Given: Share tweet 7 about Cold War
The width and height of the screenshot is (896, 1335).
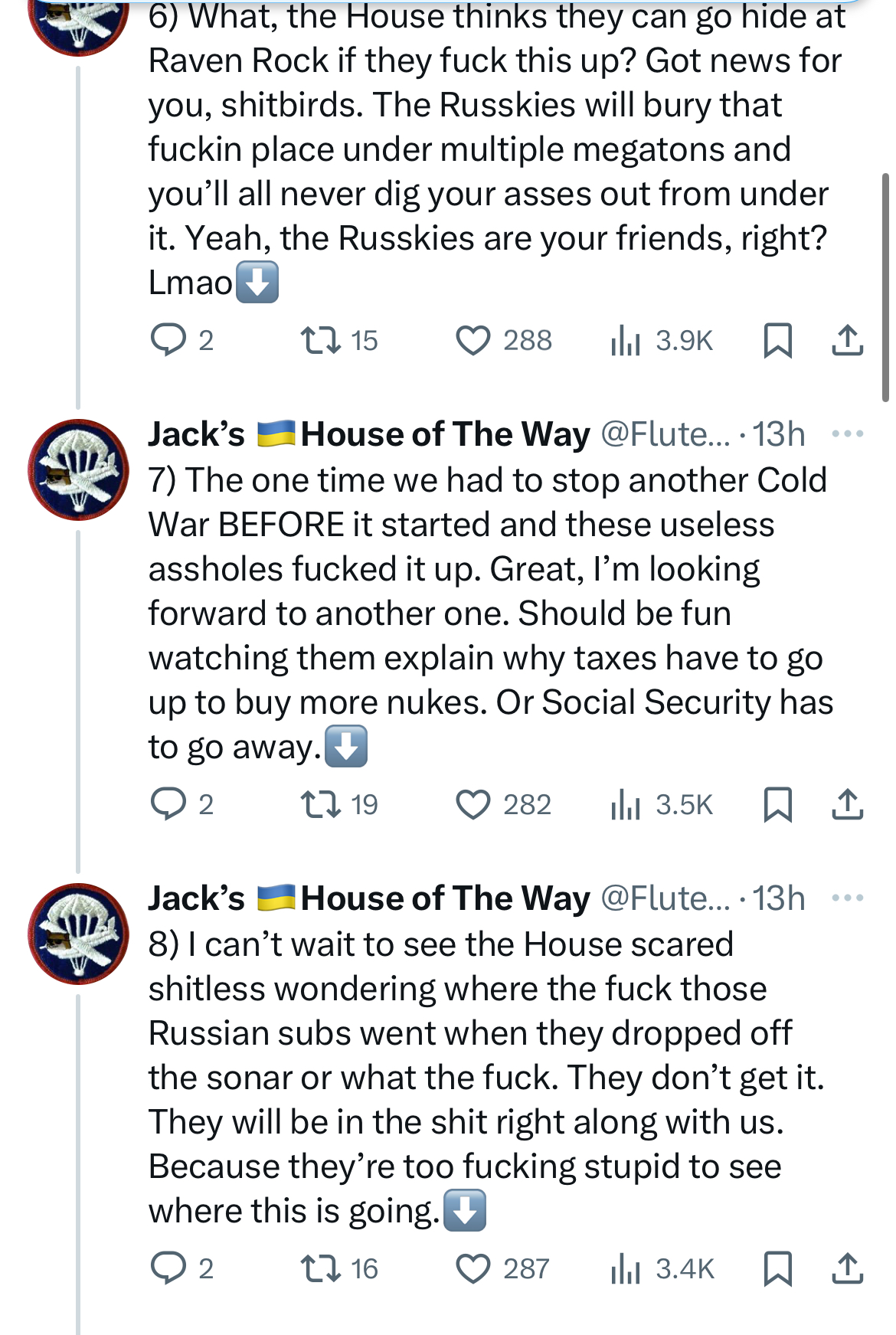Looking at the screenshot, I should tap(847, 804).
